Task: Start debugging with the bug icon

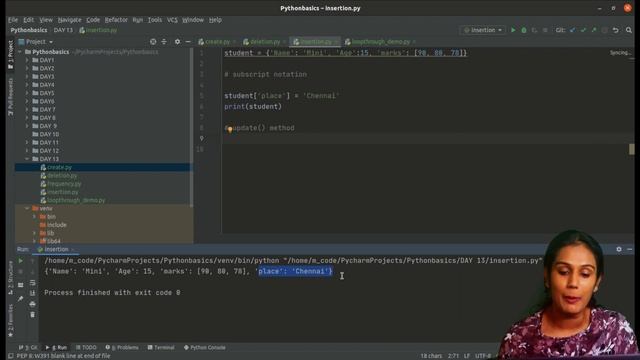Action: pos(524,30)
